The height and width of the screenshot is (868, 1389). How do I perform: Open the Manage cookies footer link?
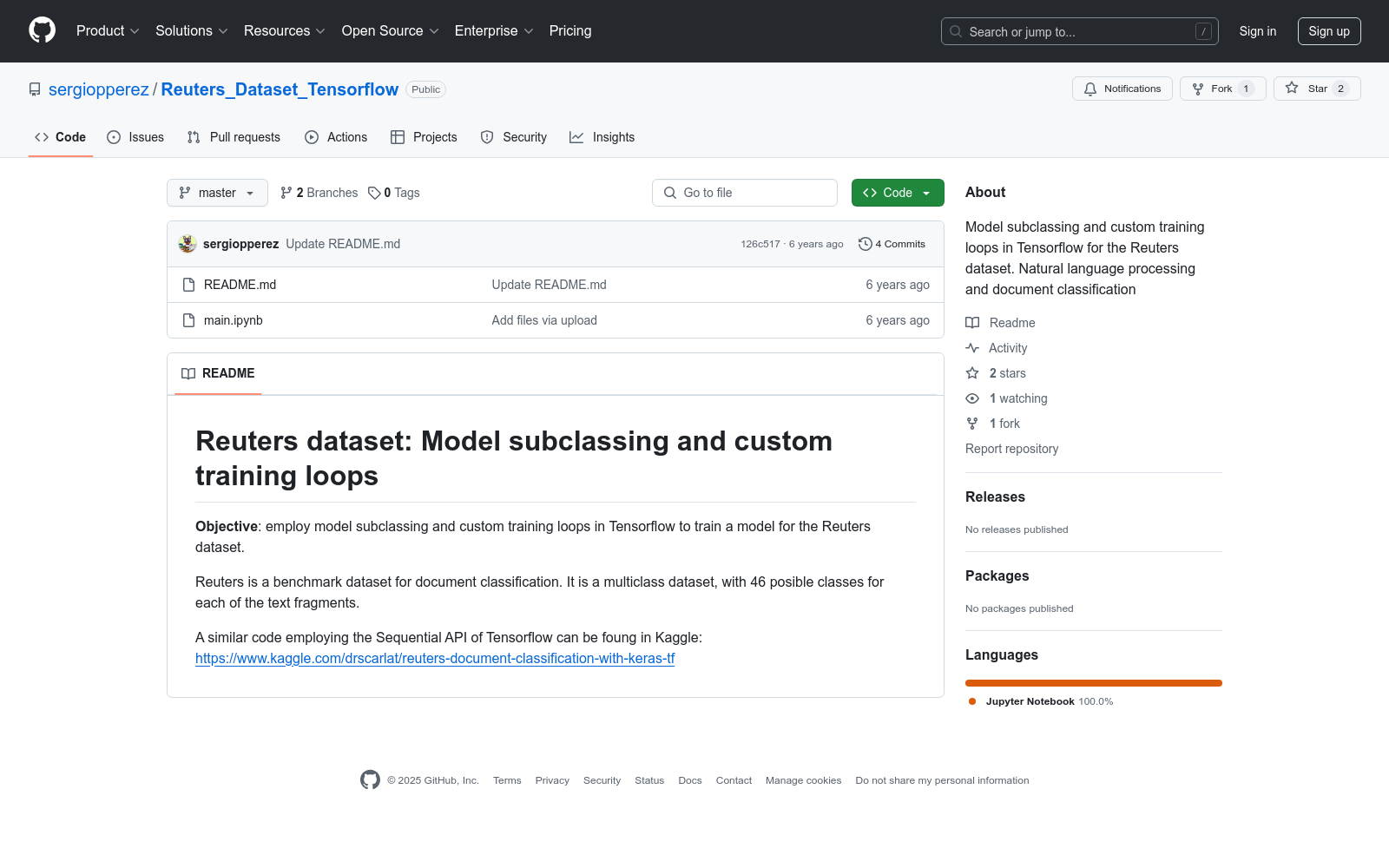(803, 780)
